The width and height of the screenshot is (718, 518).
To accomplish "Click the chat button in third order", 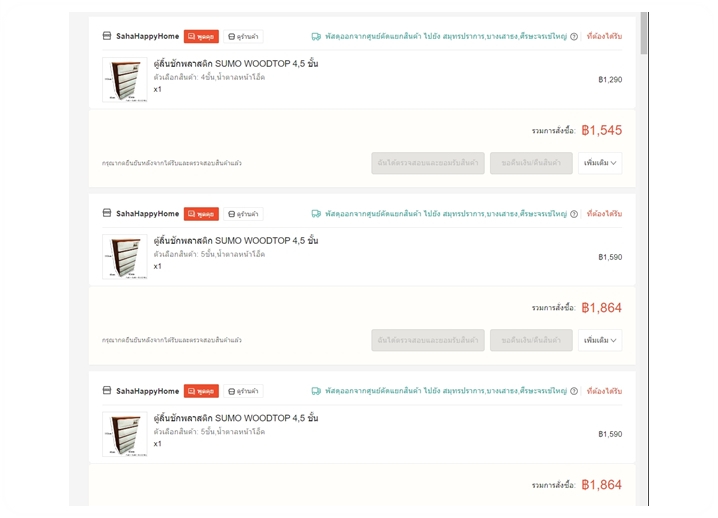I will (x=201, y=391).
